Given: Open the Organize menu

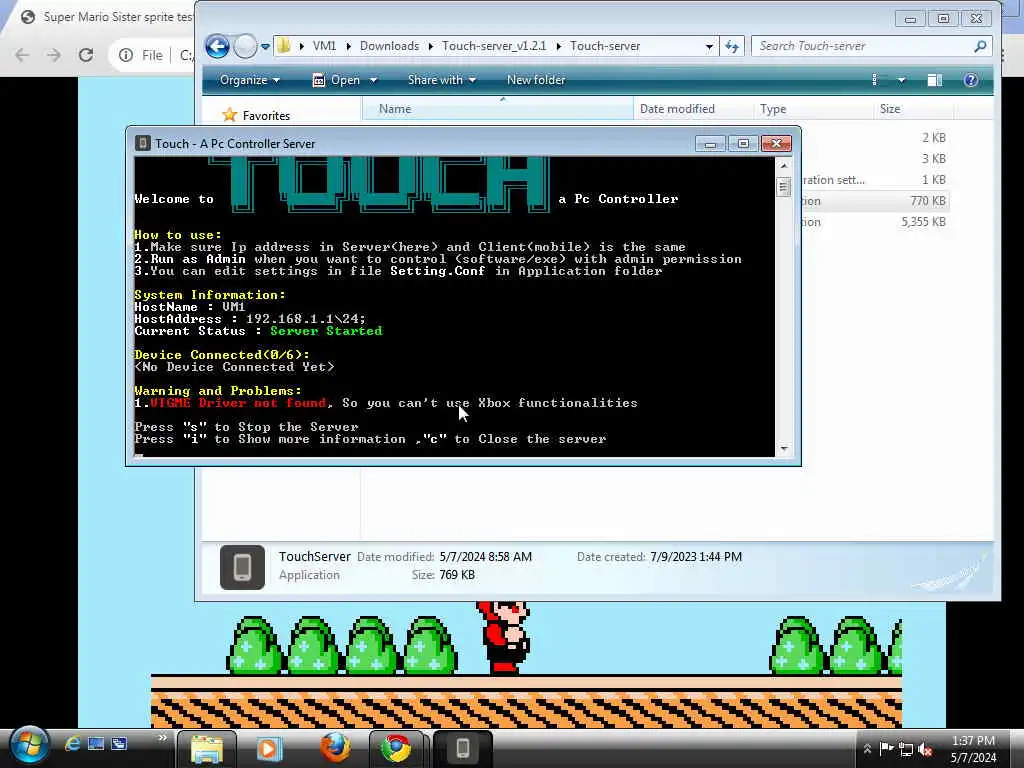Looking at the screenshot, I should [x=250, y=80].
